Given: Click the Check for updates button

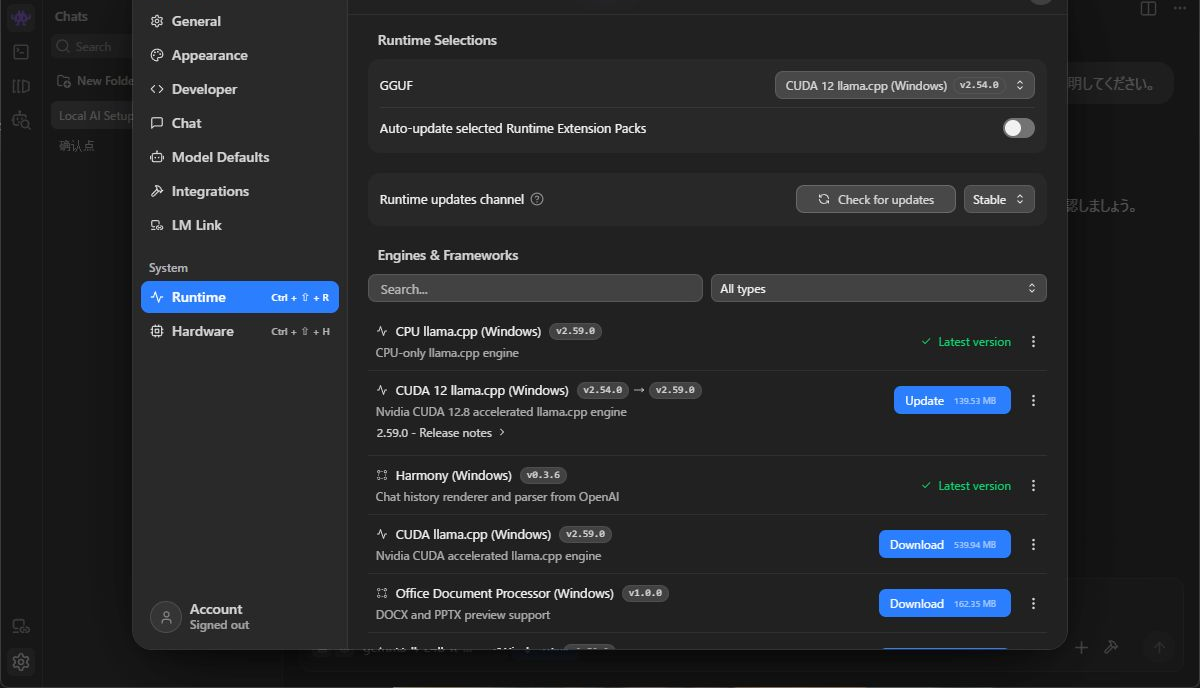Looking at the screenshot, I should click(x=876, y=199).
